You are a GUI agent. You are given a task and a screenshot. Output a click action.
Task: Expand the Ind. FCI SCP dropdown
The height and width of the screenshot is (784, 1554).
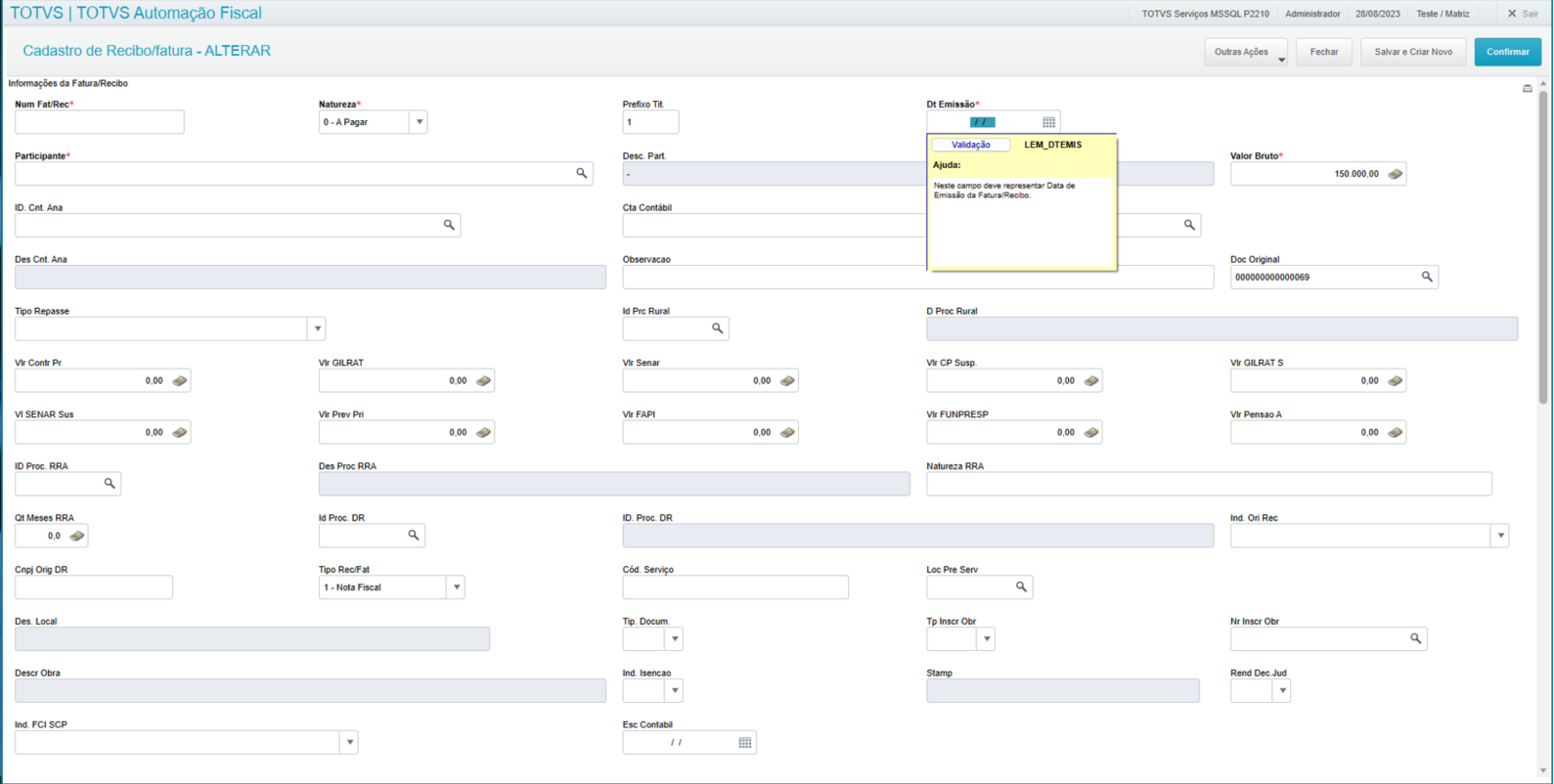coord(349,742)
